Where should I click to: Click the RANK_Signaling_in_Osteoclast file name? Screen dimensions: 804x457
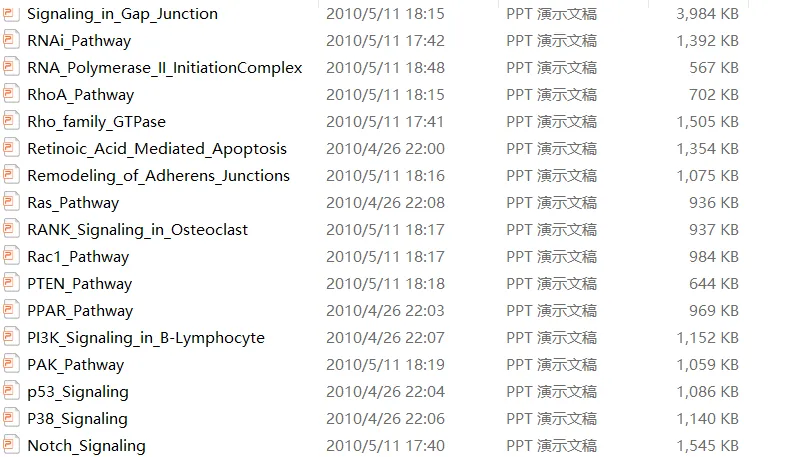(137, 230)
